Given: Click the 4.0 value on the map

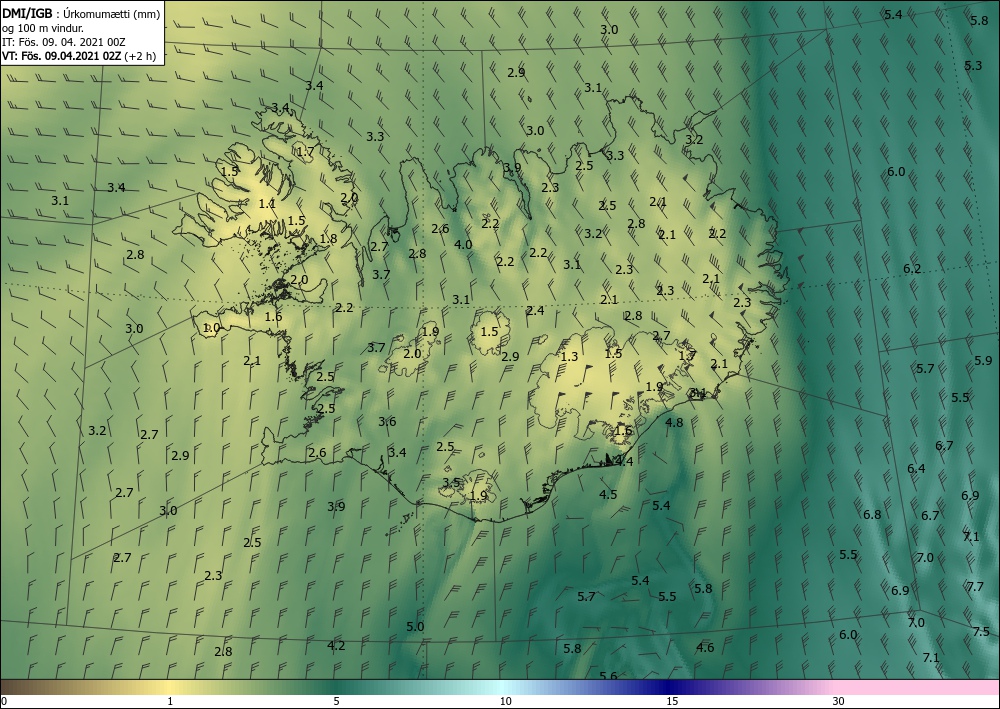Looking at the screenshot, I should (x=463, y=244).
